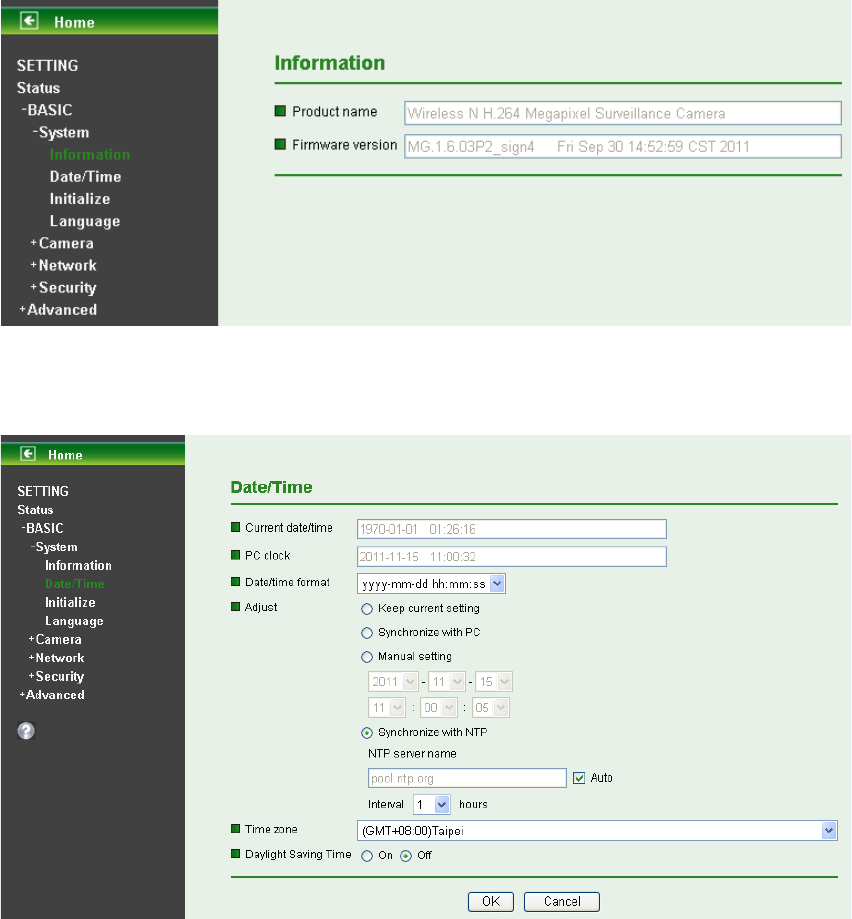Open Language item in Information panel sidebar
852x919 pixels.
[x=85, y=222]
